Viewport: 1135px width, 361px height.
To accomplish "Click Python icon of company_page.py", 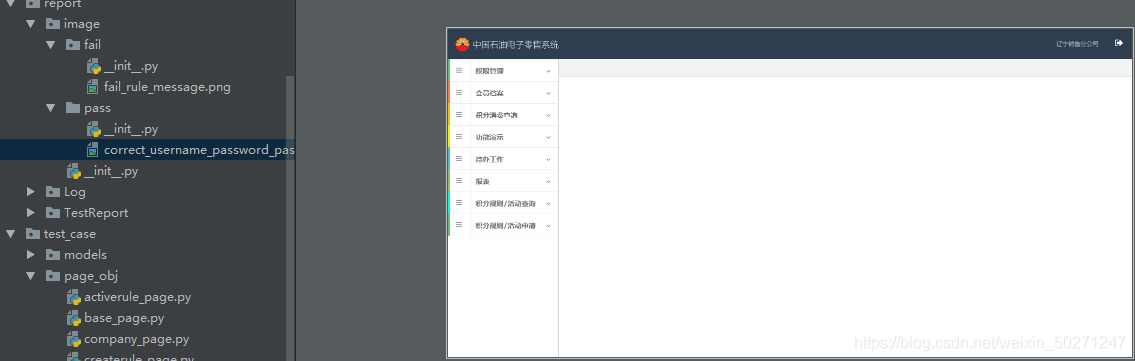I will click(x=73, y=339).
